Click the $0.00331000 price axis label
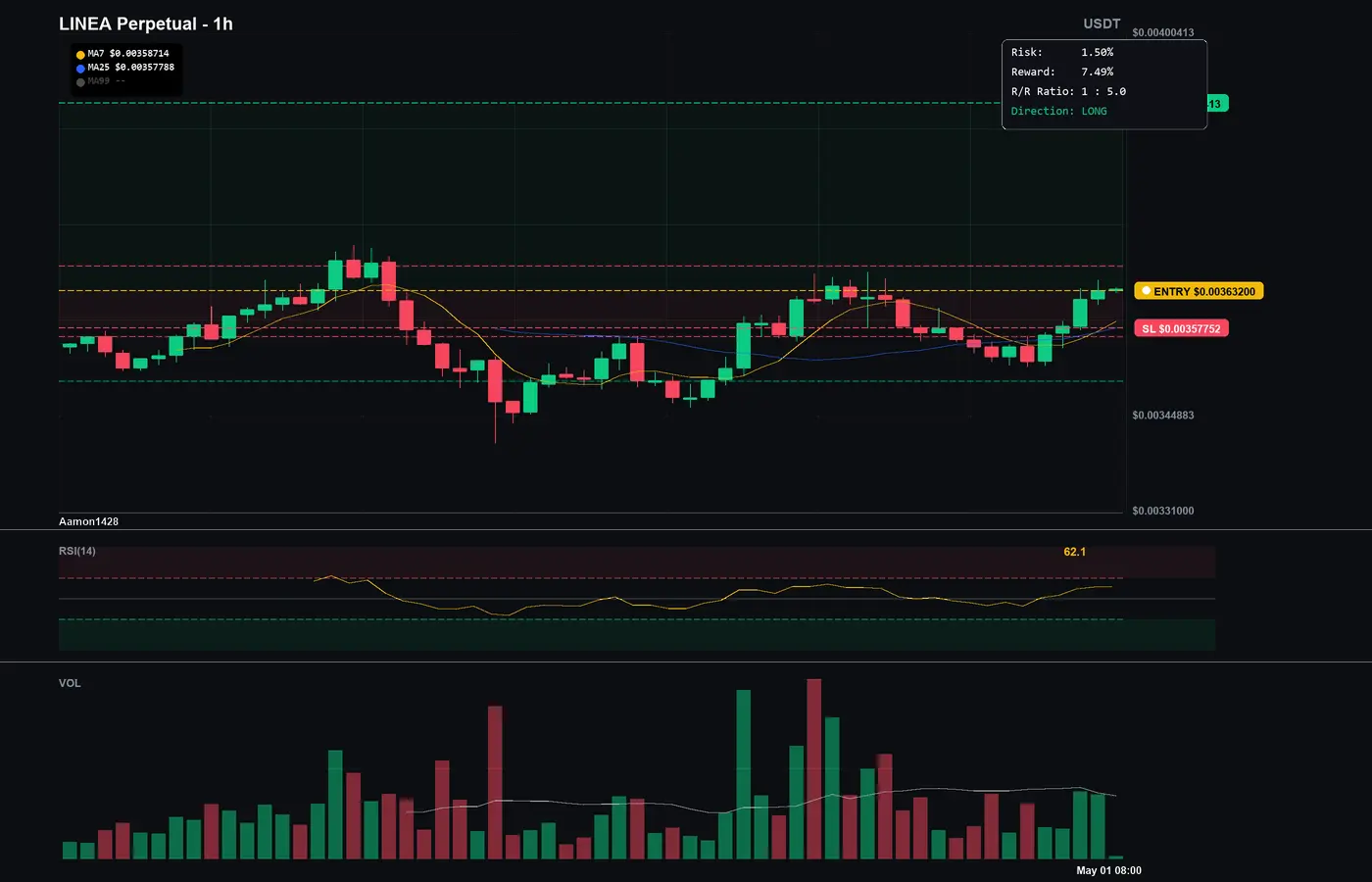 pyautogui.click(x=1163, y=511)
